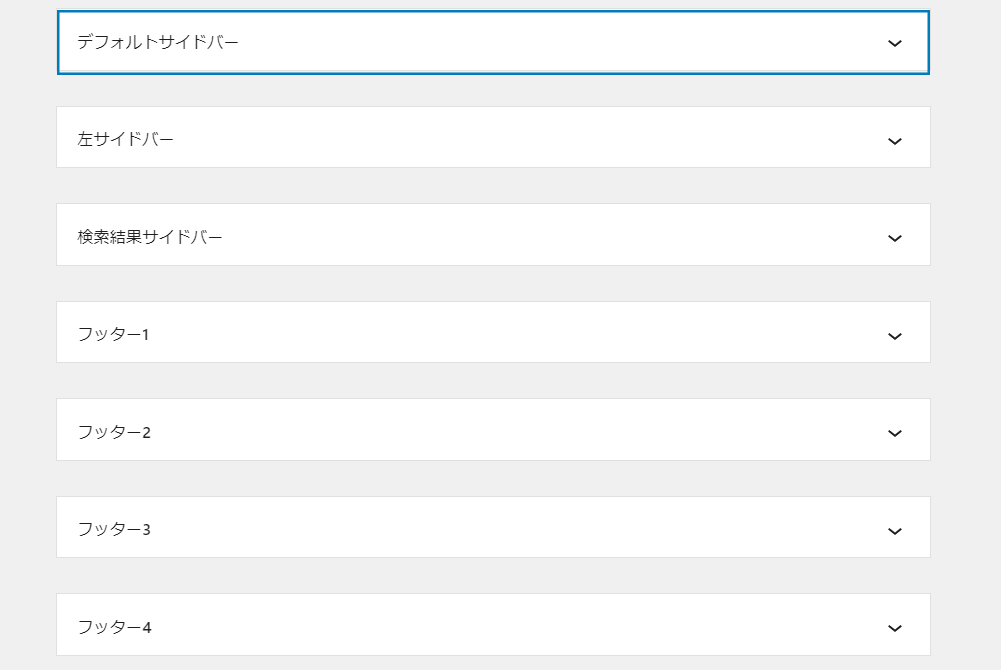1001x670 pixels.
Task: Click the フッター3 label text
Action: pos(113,529)
